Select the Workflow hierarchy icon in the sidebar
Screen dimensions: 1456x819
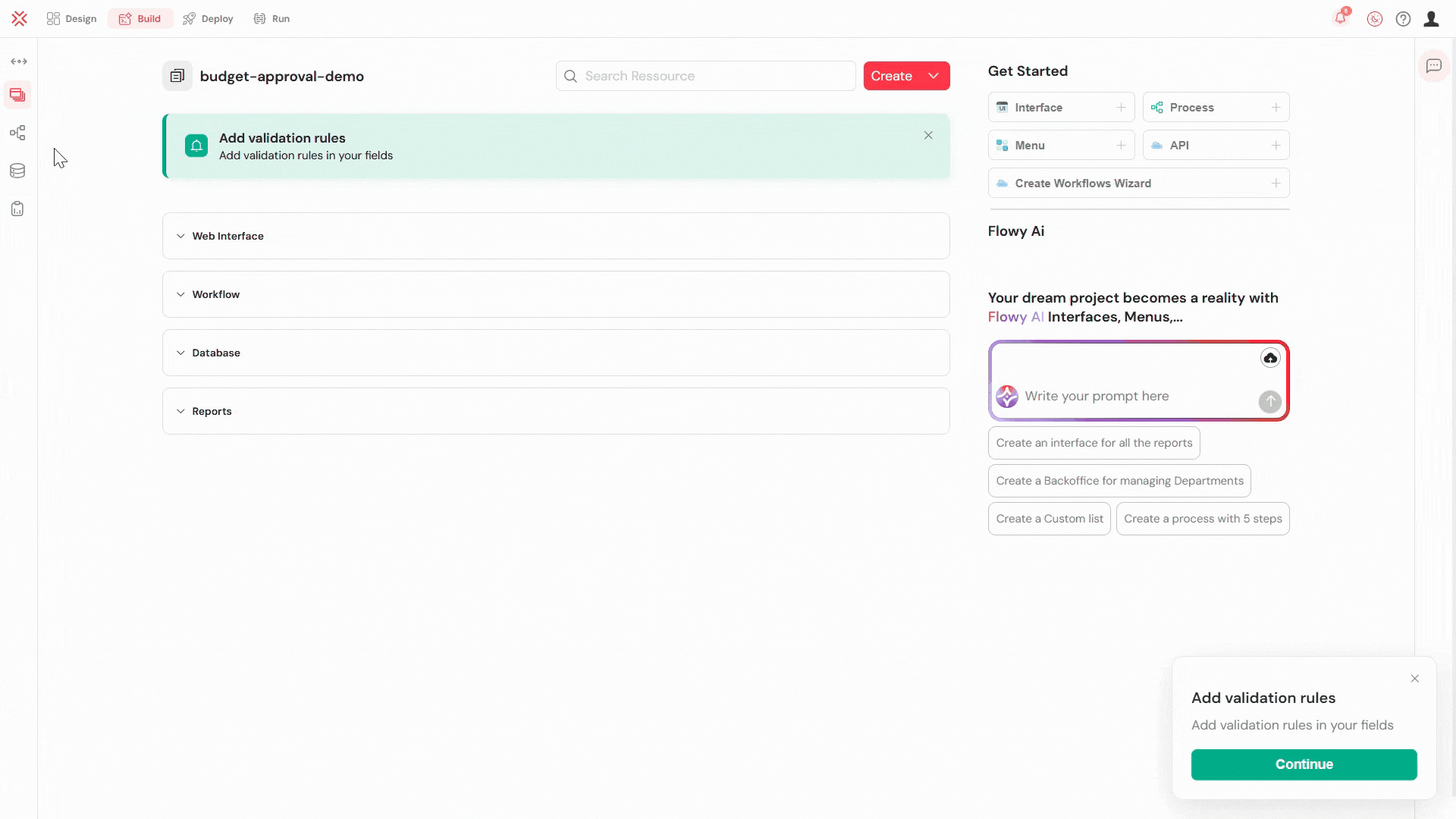(x=17, y=133)
